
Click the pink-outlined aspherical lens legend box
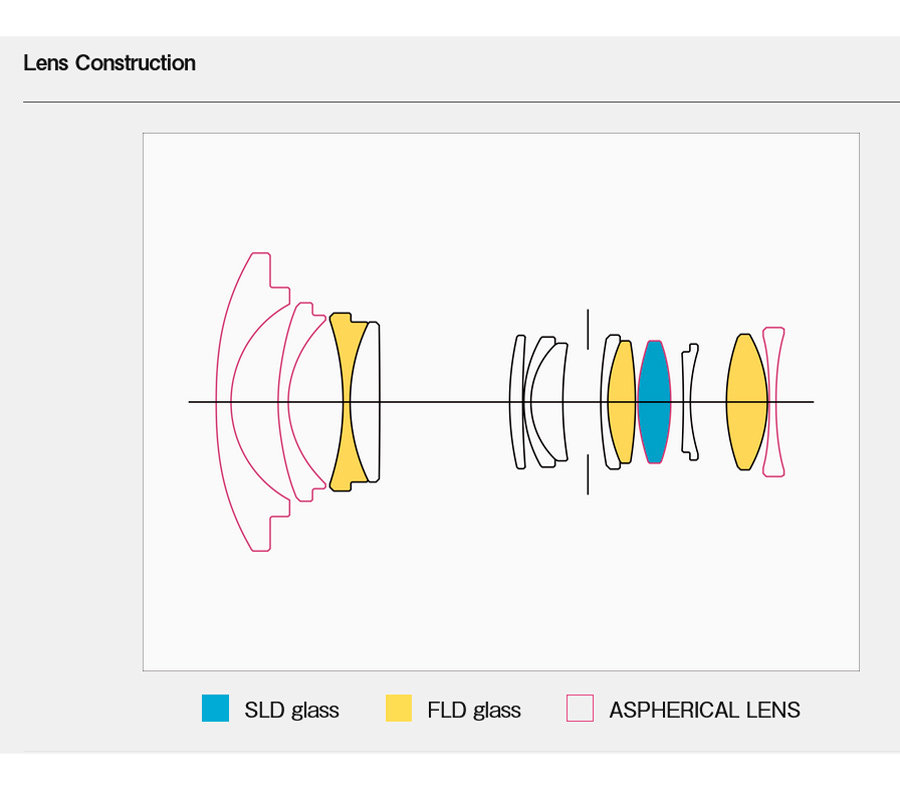coord(580,709)
